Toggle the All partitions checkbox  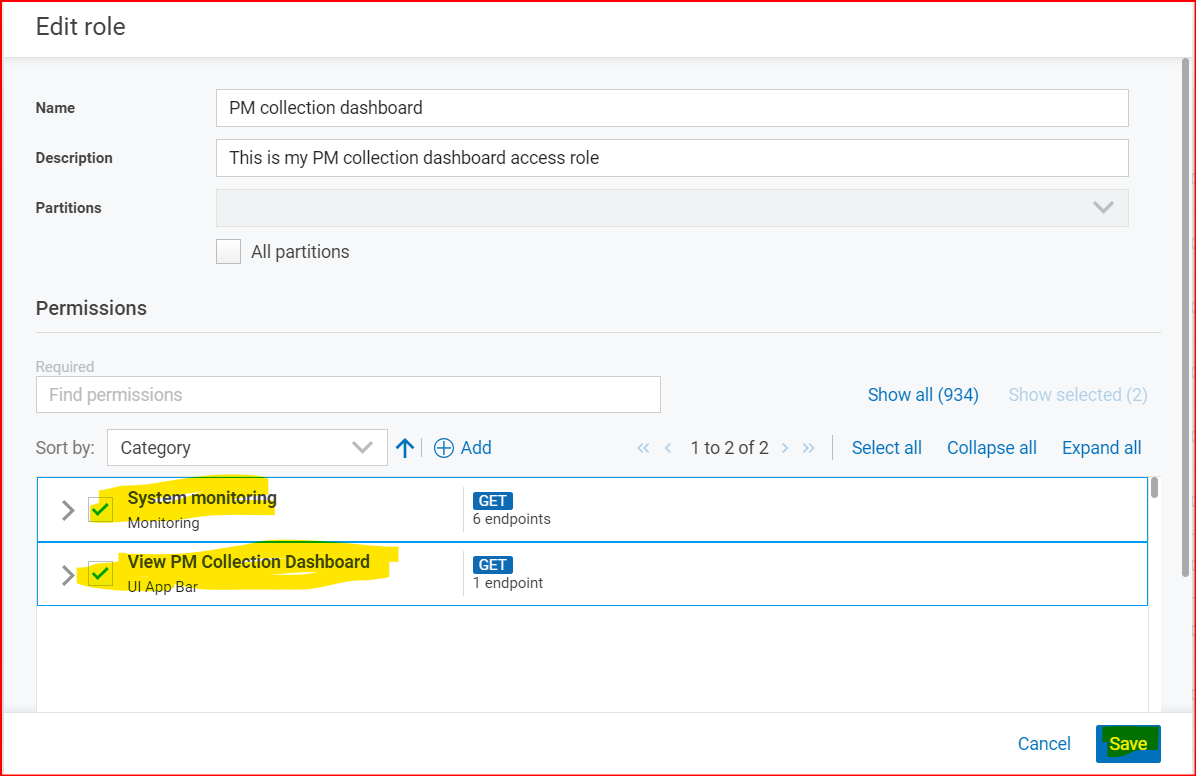[x=228, y=252]
